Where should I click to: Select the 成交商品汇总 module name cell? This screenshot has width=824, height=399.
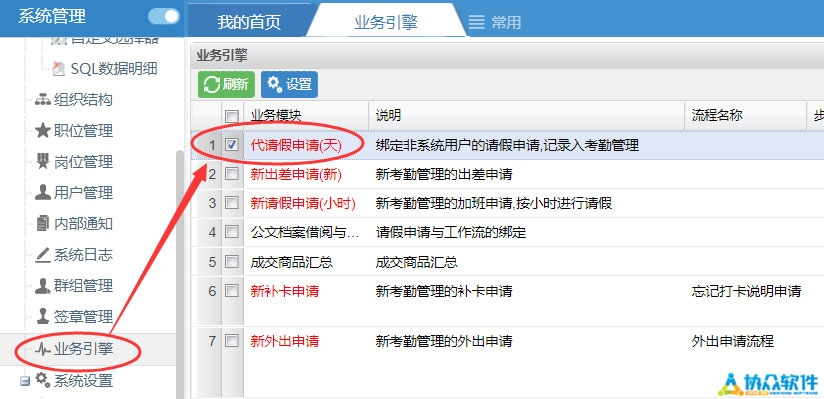pos(292,262)
